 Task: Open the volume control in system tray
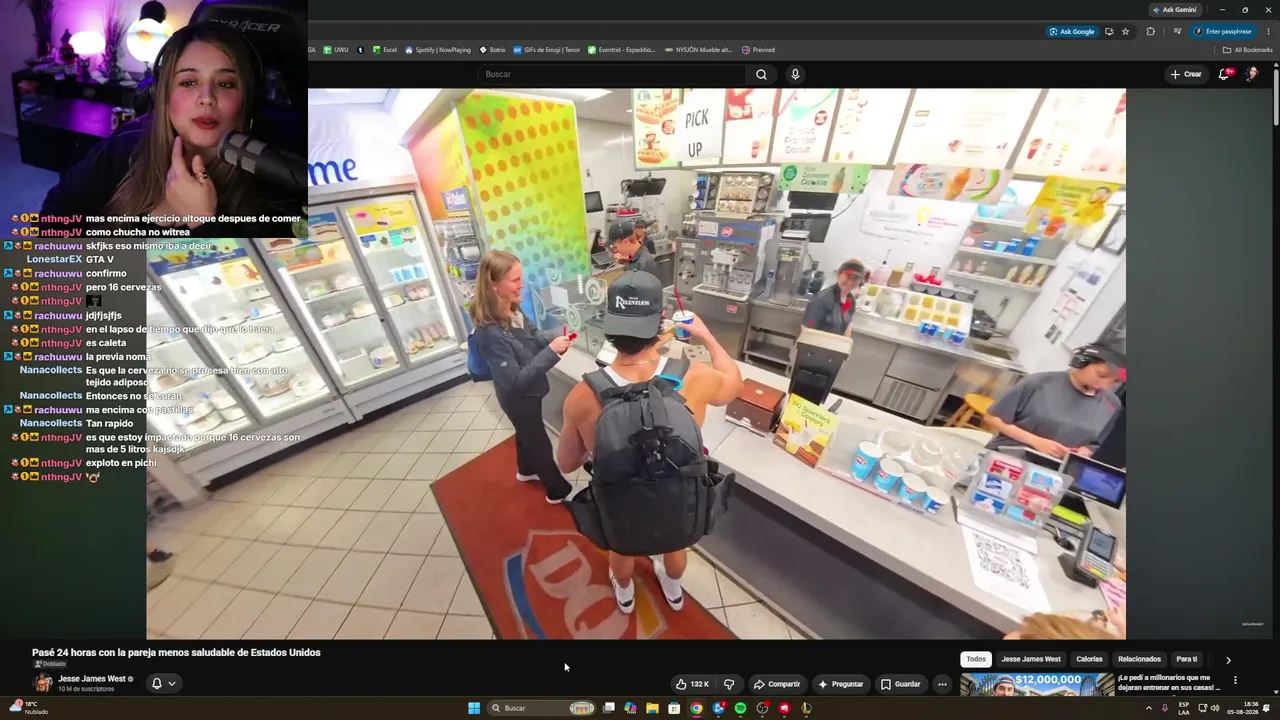pyautogui.click(x=1214, y=708)
